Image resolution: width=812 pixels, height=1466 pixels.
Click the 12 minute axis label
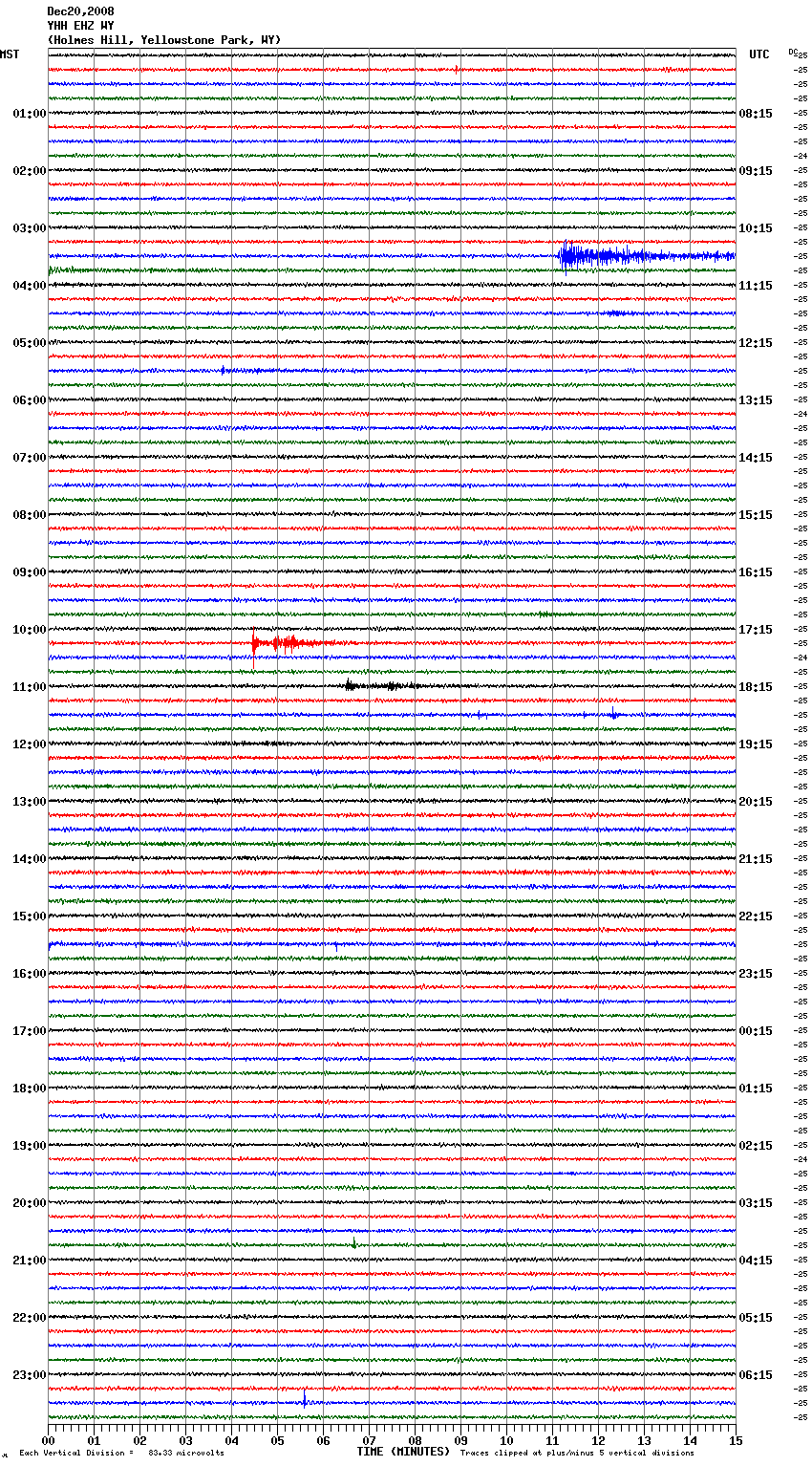tap(598, 1441)
